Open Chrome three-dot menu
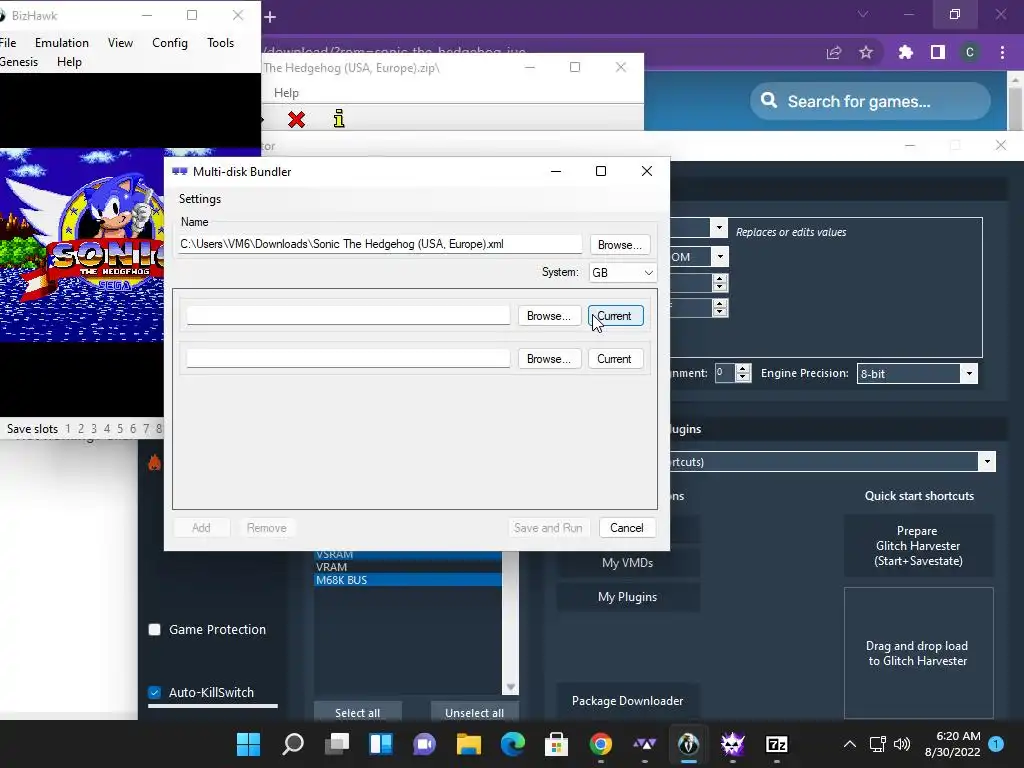 tap(1002, 52)
